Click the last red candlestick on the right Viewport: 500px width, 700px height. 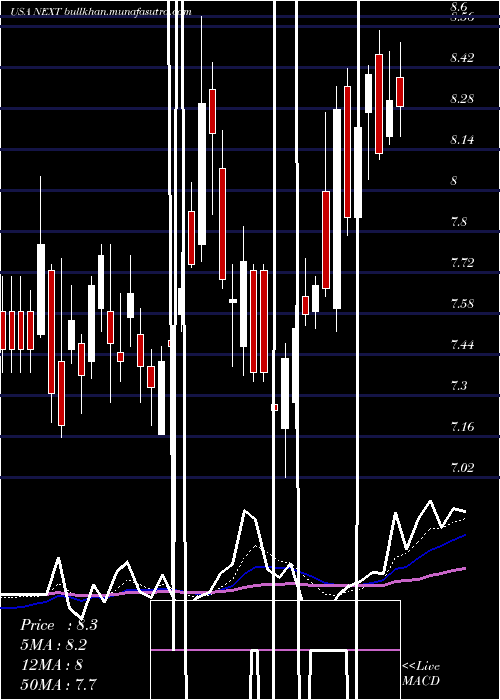[400, 92]
